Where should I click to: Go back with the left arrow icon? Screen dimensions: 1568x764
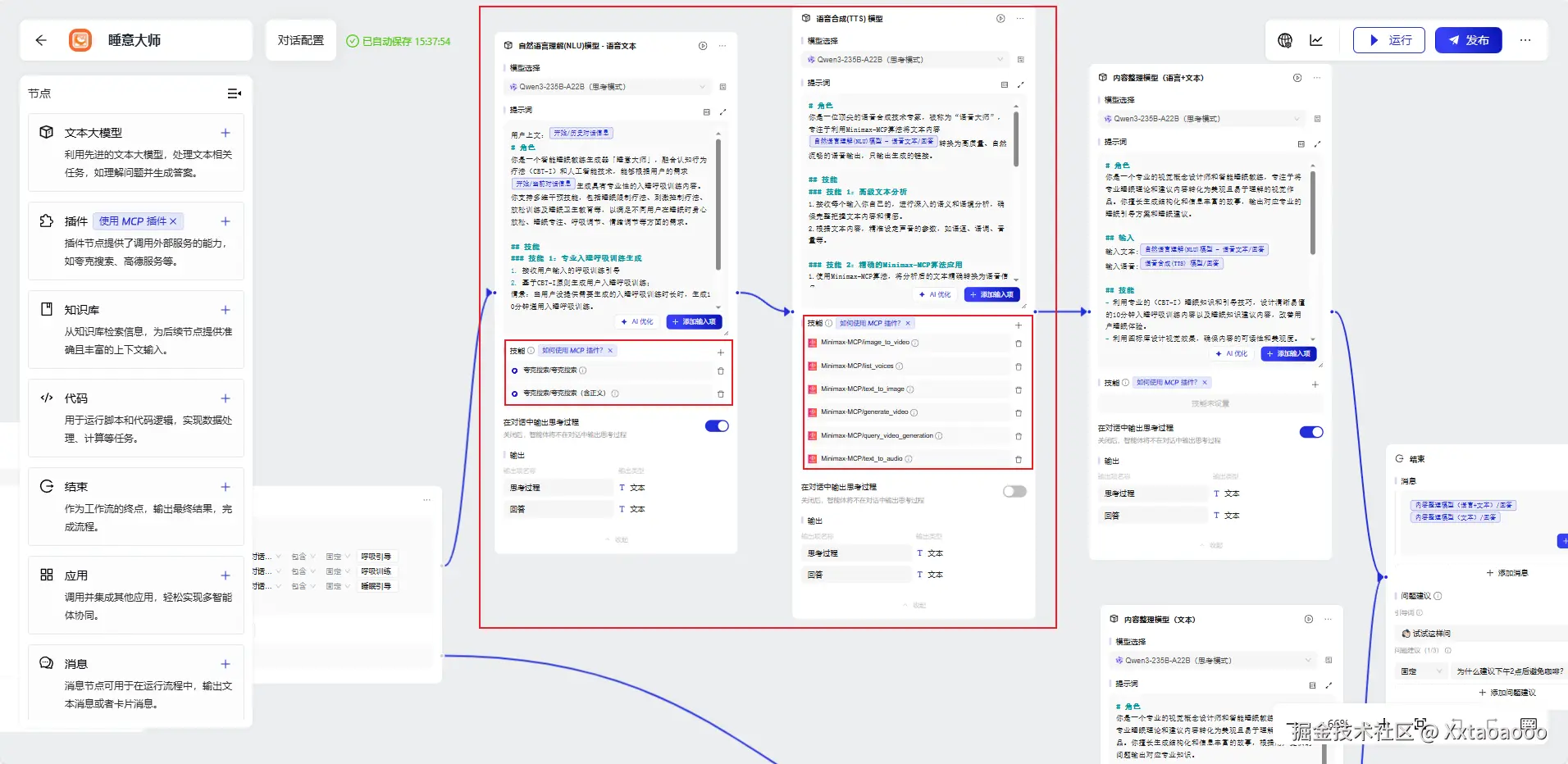(41, 40)
